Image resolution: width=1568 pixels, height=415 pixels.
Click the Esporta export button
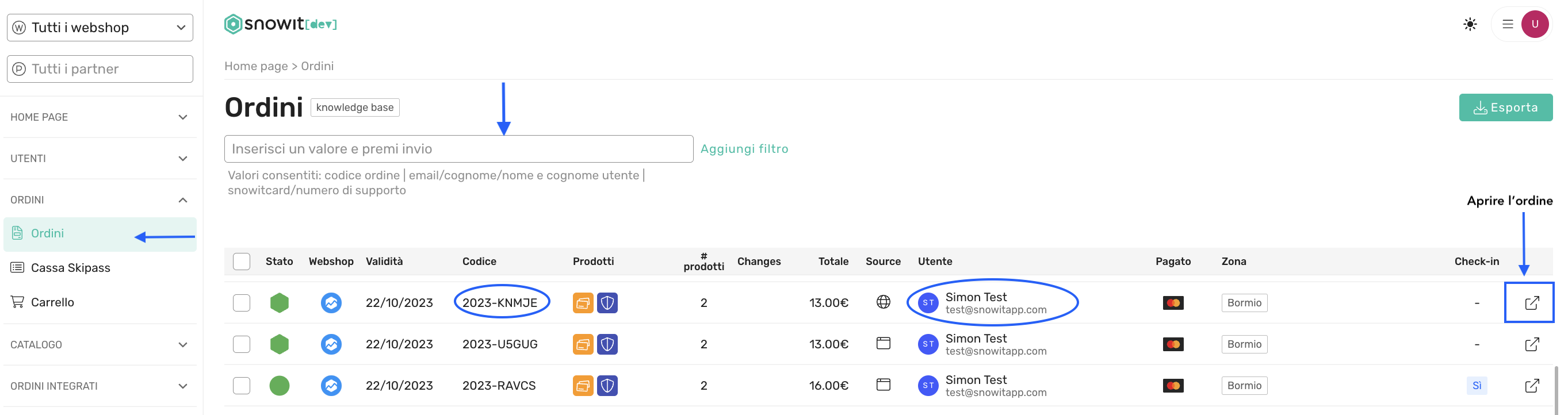(1505, 107)
